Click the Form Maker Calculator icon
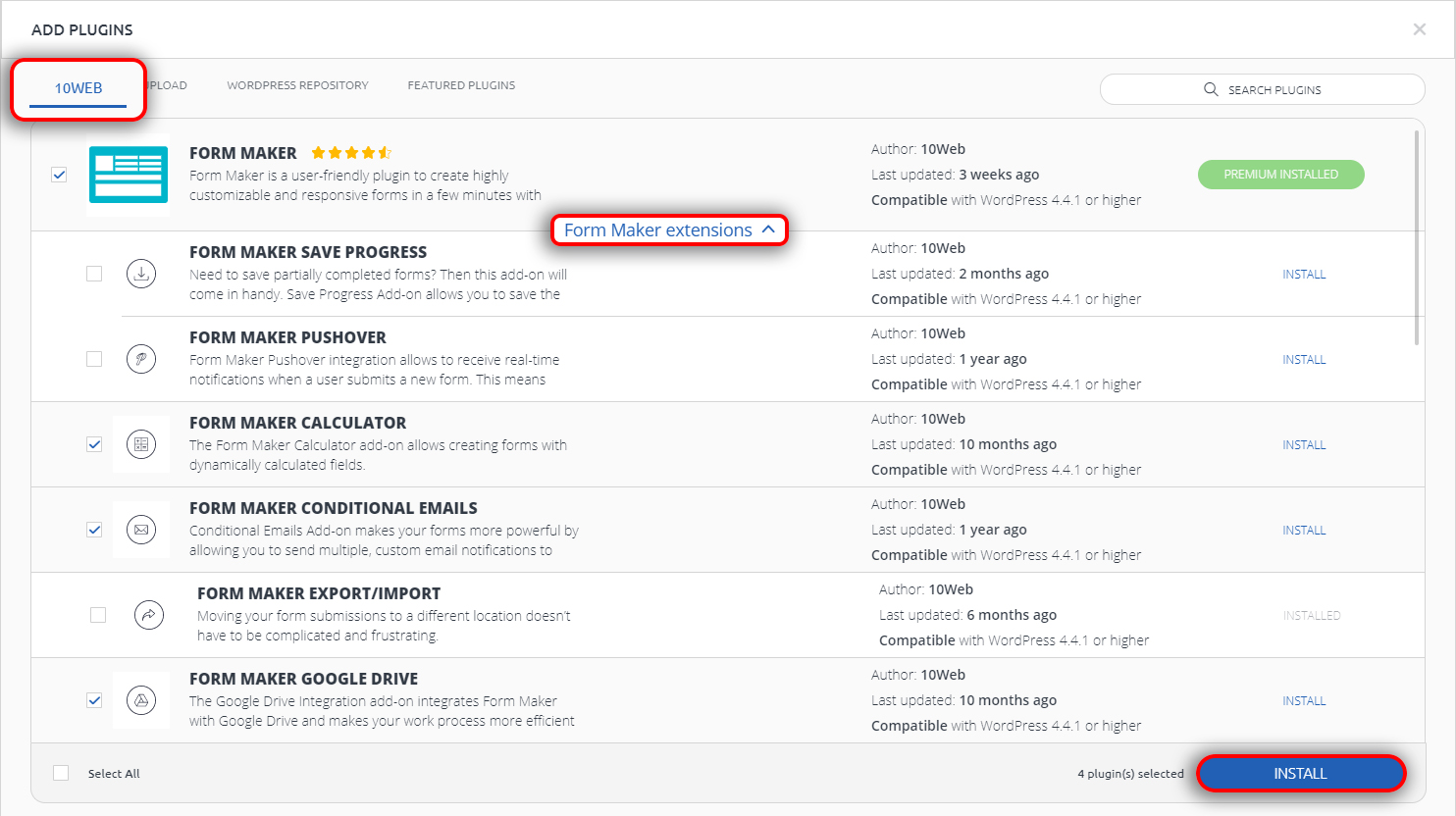 pyautogui.click(x=141, y=444)
